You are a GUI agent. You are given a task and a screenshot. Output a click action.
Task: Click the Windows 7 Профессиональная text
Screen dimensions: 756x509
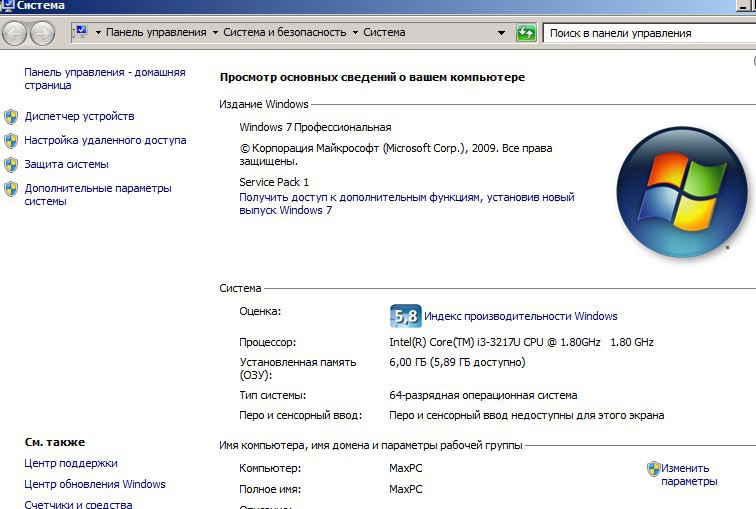point(315,127)
